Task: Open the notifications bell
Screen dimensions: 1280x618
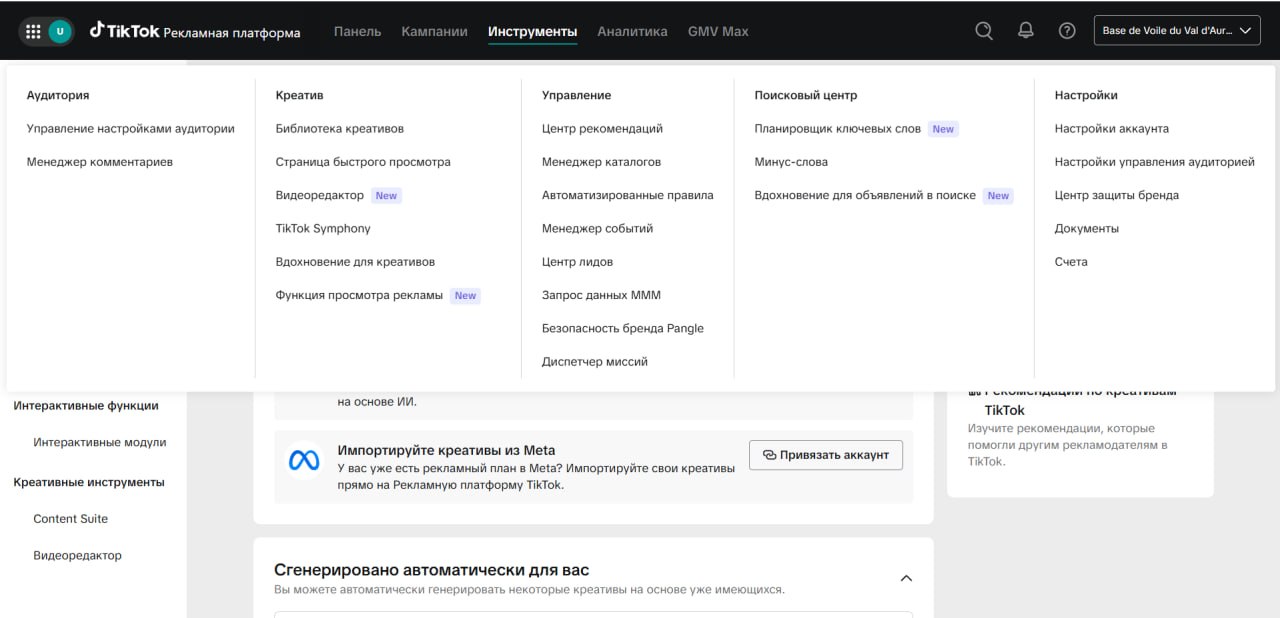Action: 1026,31
